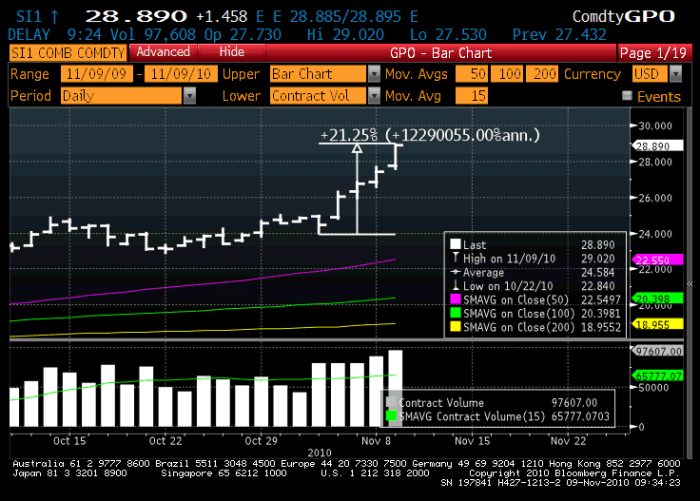Screen dimensions: 700x501
Task: Click the SMAVG on Close(50) value 22.5497
Action: pos(600,300)
